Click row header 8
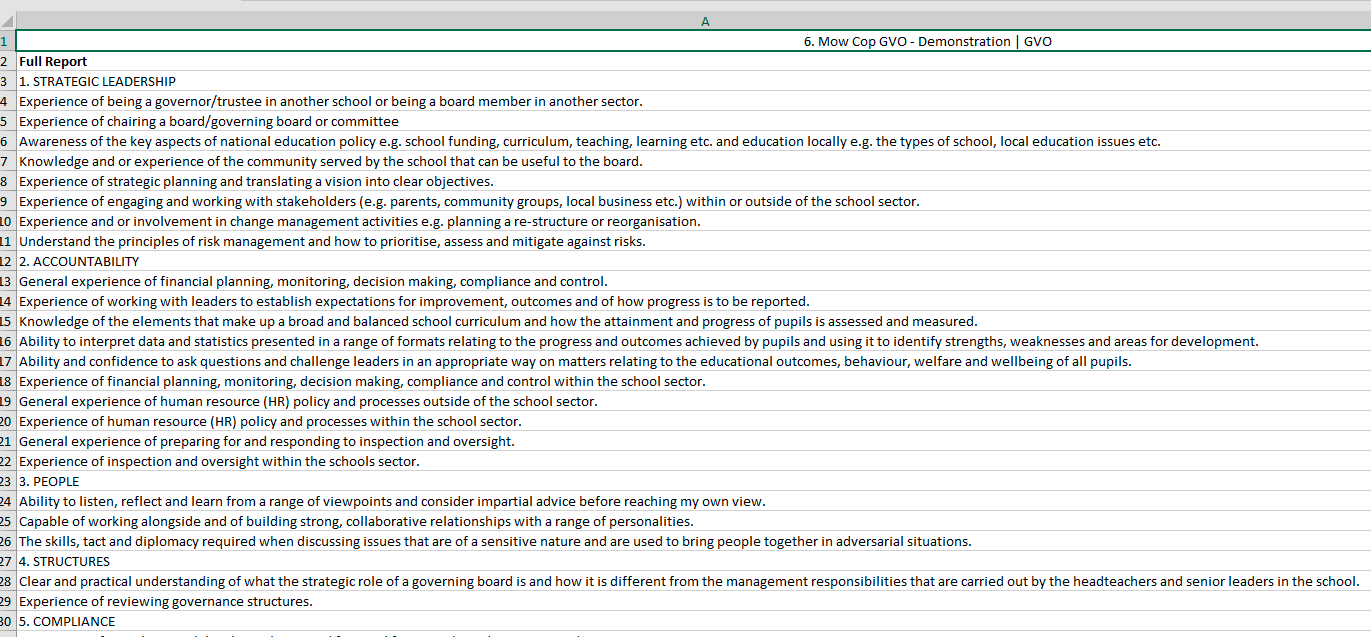The image size is (1371, 637). pos(6,181)
